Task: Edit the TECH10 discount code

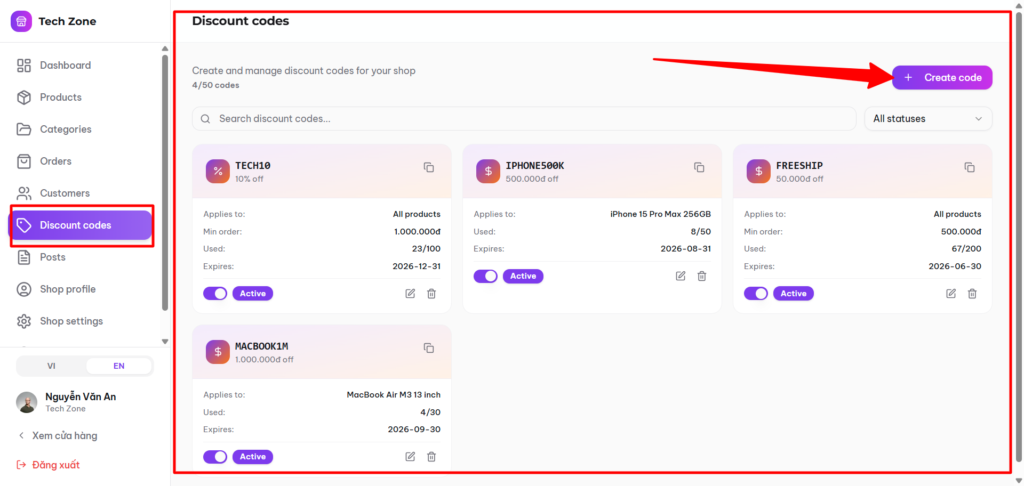Action: [410, 293]
